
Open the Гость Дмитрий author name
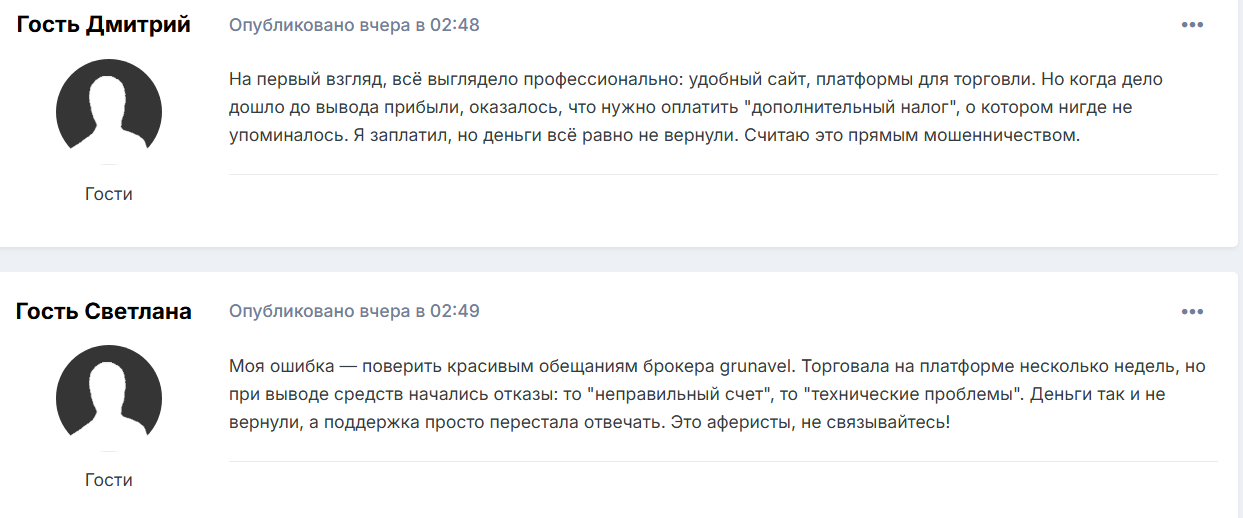pos(104,25)
